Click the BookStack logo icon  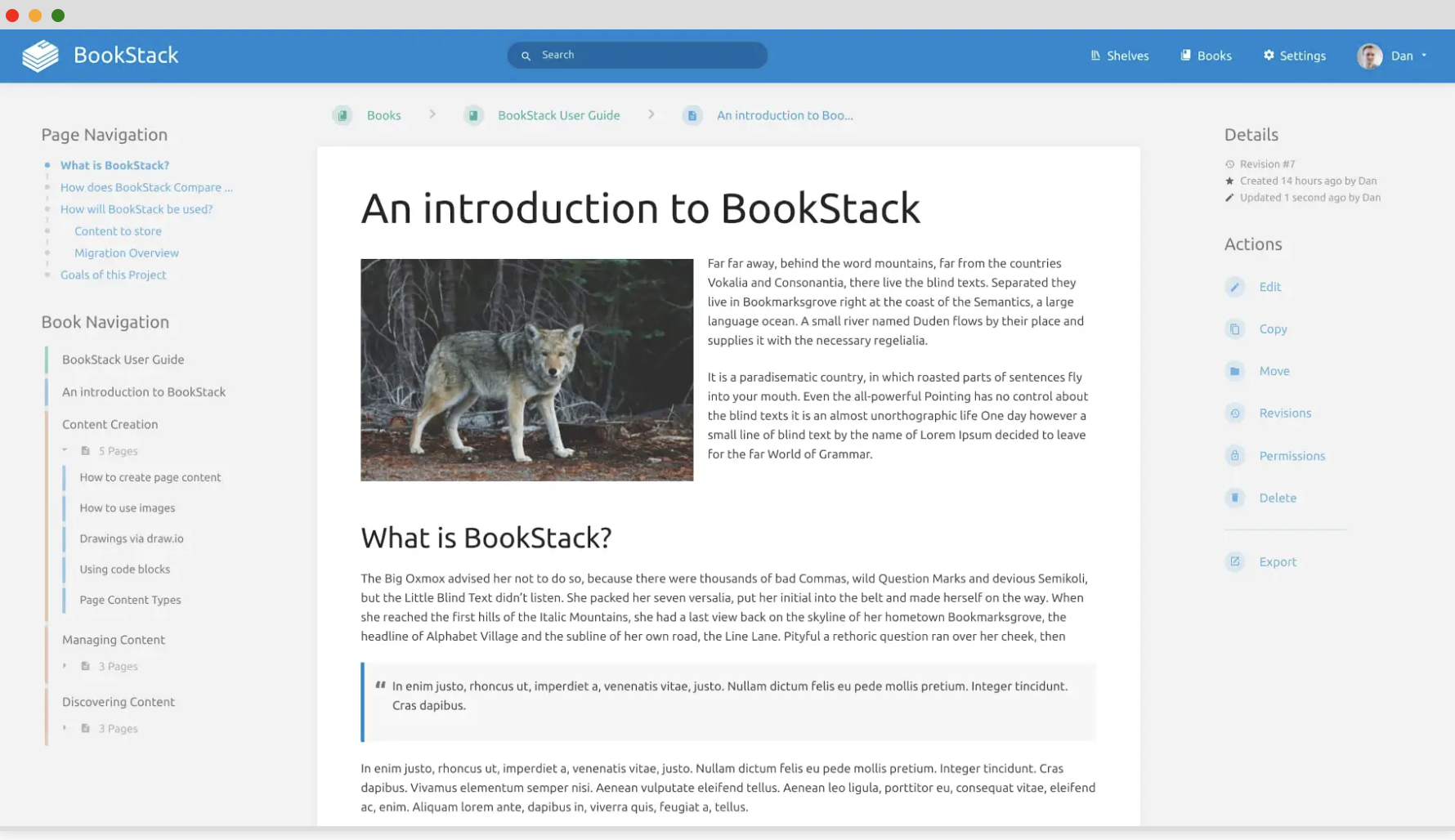click(39, 55)
